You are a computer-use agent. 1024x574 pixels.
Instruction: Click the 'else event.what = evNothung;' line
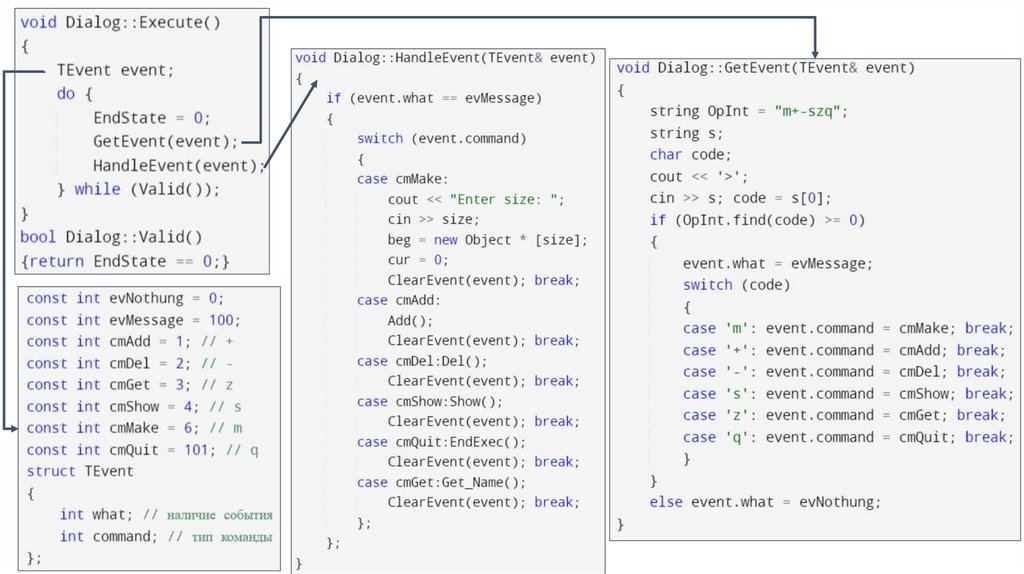(x=765, y=502)
